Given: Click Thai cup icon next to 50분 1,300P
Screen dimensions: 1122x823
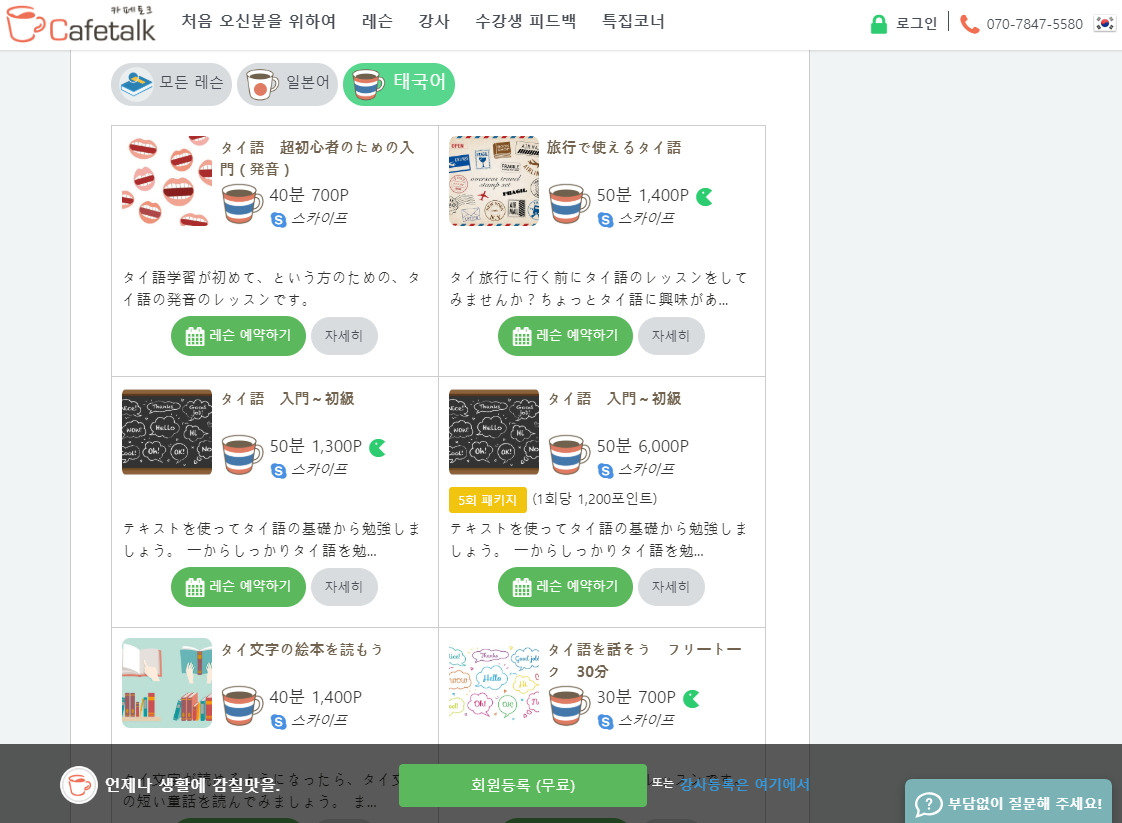Looking at the screenshot, I should 242,455.
